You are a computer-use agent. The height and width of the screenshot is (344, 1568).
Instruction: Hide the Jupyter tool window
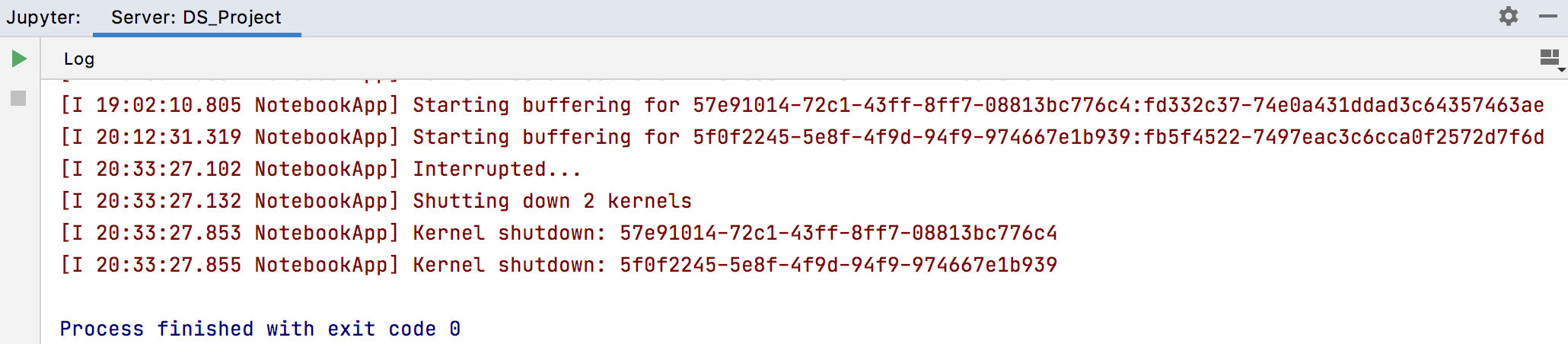[x=1548, y=16]
